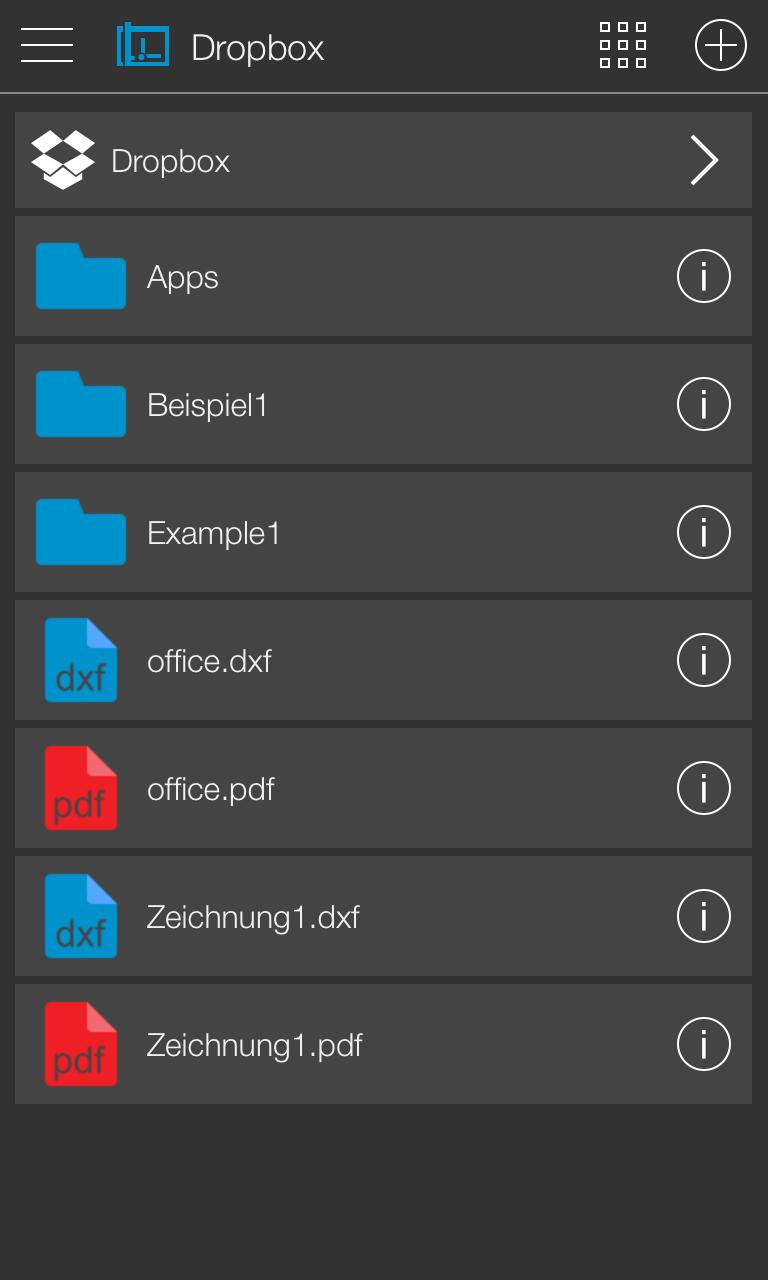Screen dimensions: 768x1280
Task: Open info for Zeichnung1.pdf
Action: 704,1044
